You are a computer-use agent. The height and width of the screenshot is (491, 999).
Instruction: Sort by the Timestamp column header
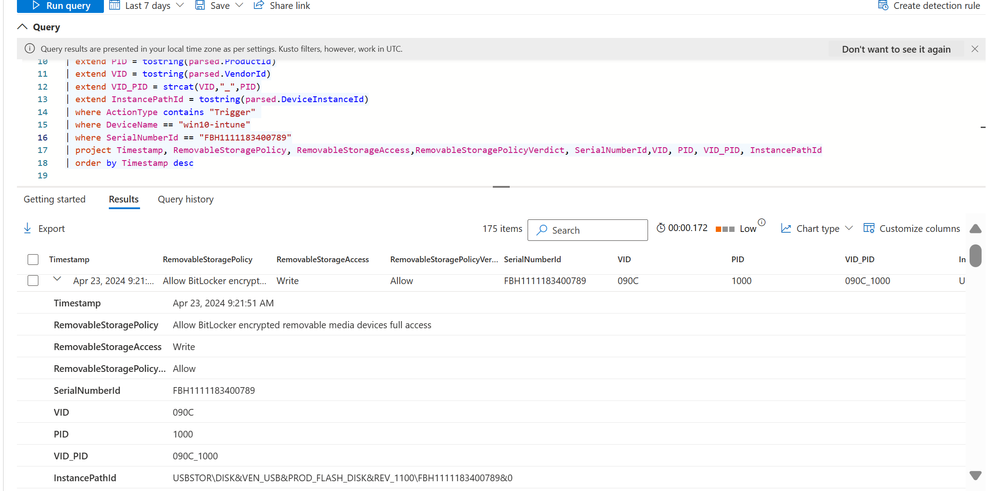point(69,260)
